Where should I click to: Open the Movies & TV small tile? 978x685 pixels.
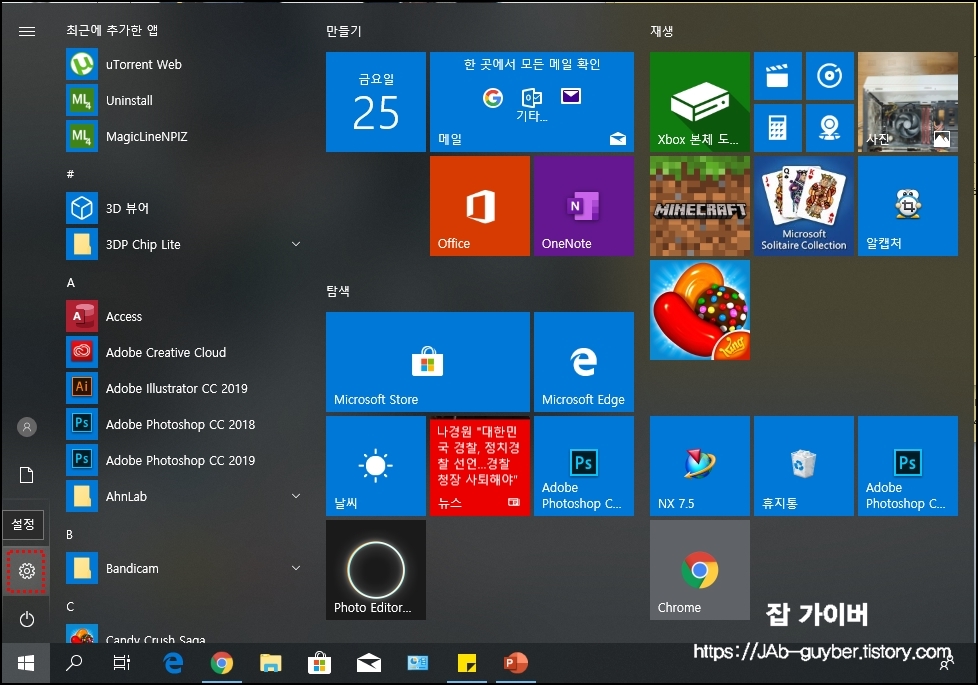point(778,76)
